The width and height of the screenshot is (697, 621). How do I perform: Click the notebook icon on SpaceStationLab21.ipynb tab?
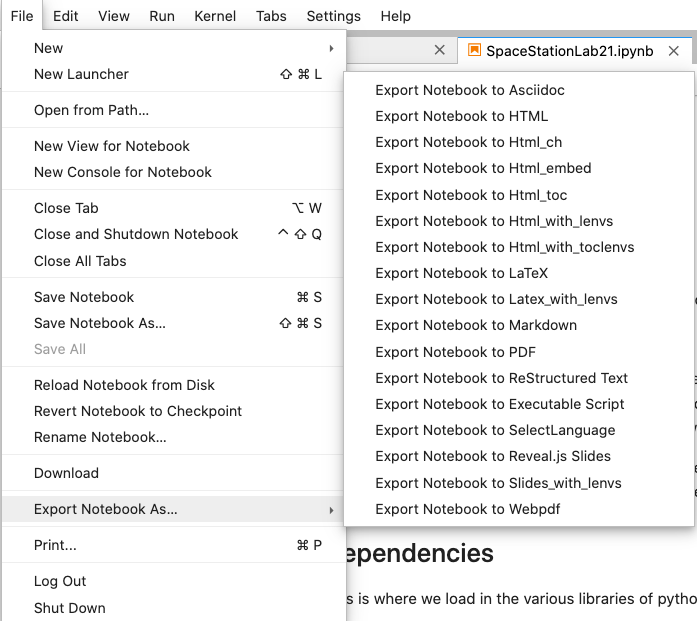pyautogui.click(x=474, y=50)
